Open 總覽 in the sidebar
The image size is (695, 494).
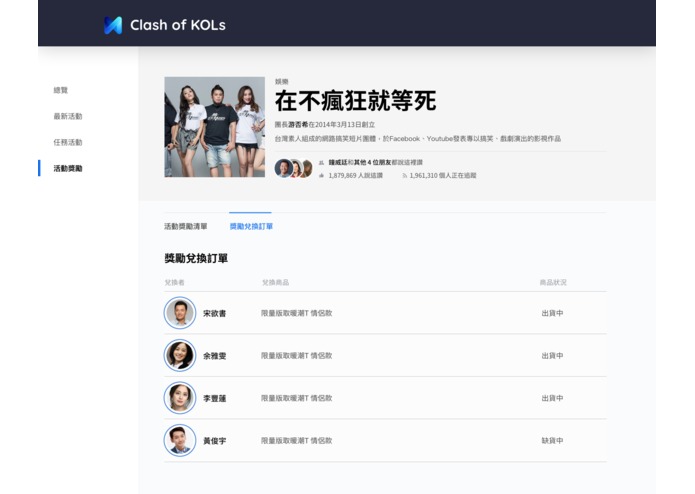pos(61,90)
